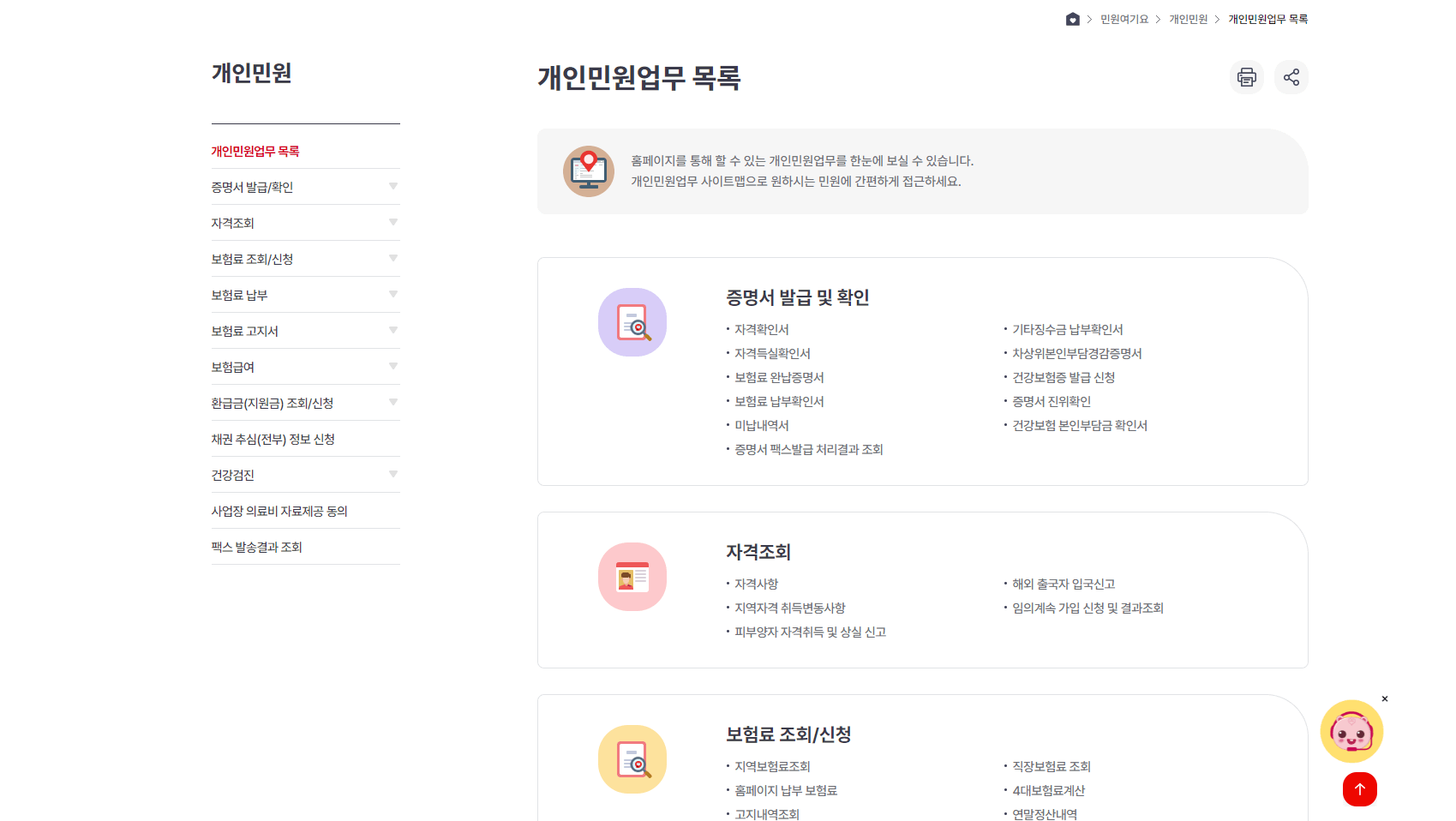Click the yellow document icon beside 보험료 조회/신청
This screenshot has height=821, width=1456.
point(632,759)
